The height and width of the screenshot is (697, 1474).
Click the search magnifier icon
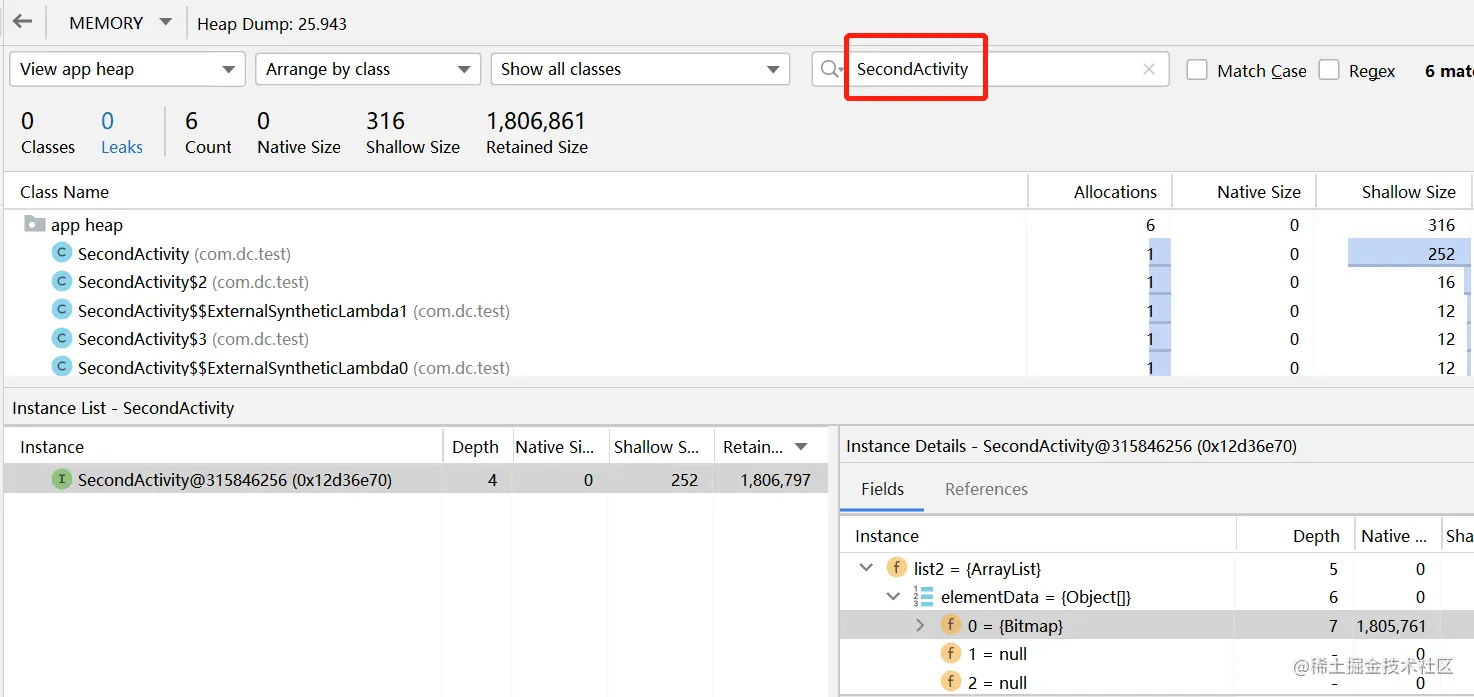(831, 69)
